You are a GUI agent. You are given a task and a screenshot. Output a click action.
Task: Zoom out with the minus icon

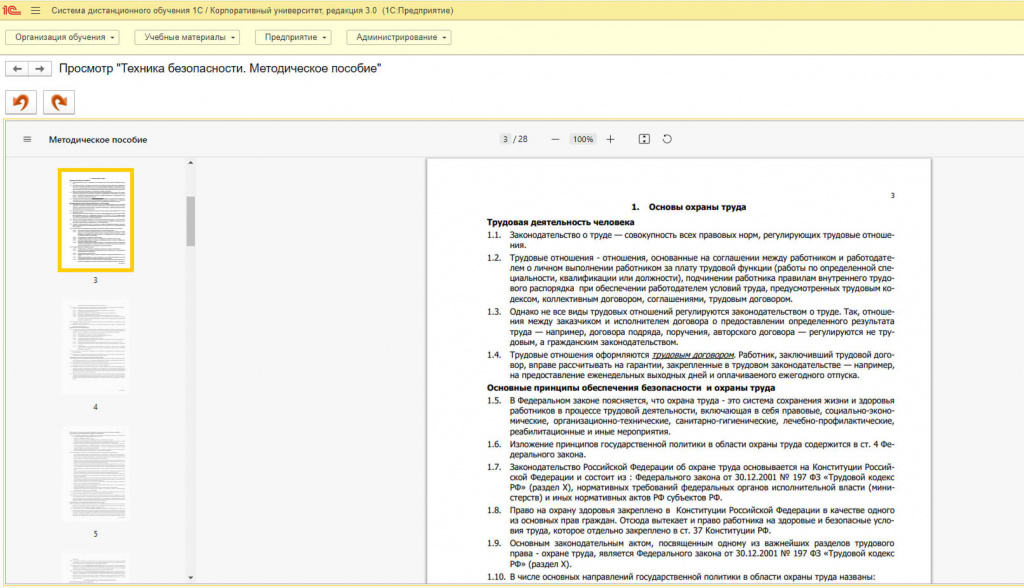[555, 139]
